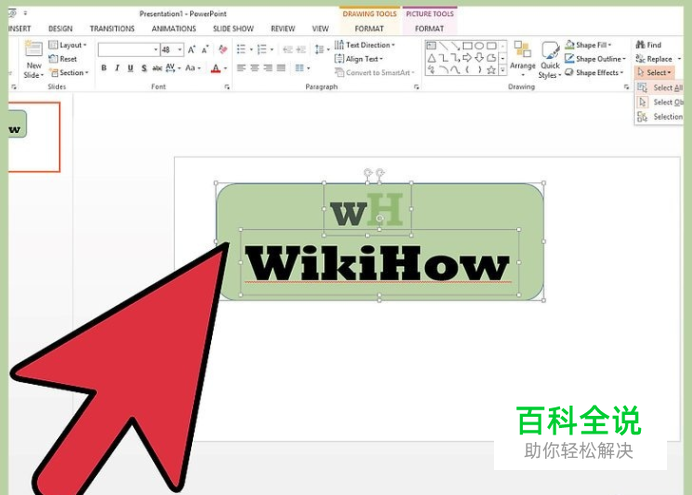Open the Columns options
This screenshot has width=692, height=495.
pyautogui.click(x=302, y=68)
